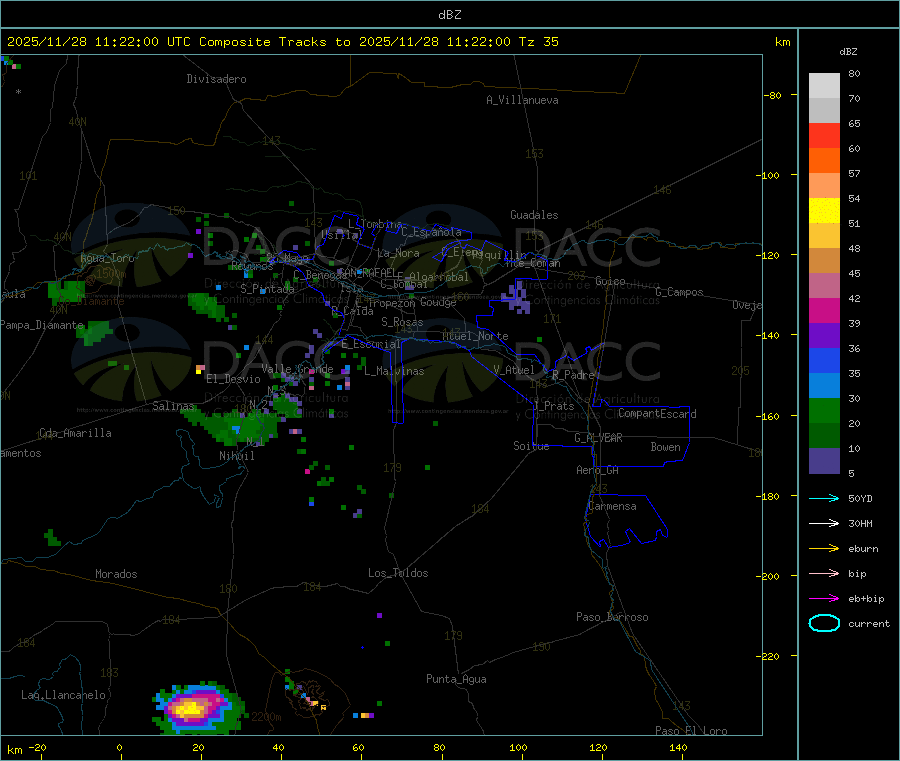Click the Laq.Llancanelo lake label
Screen dimensions: 900x761
click(63, 695)
